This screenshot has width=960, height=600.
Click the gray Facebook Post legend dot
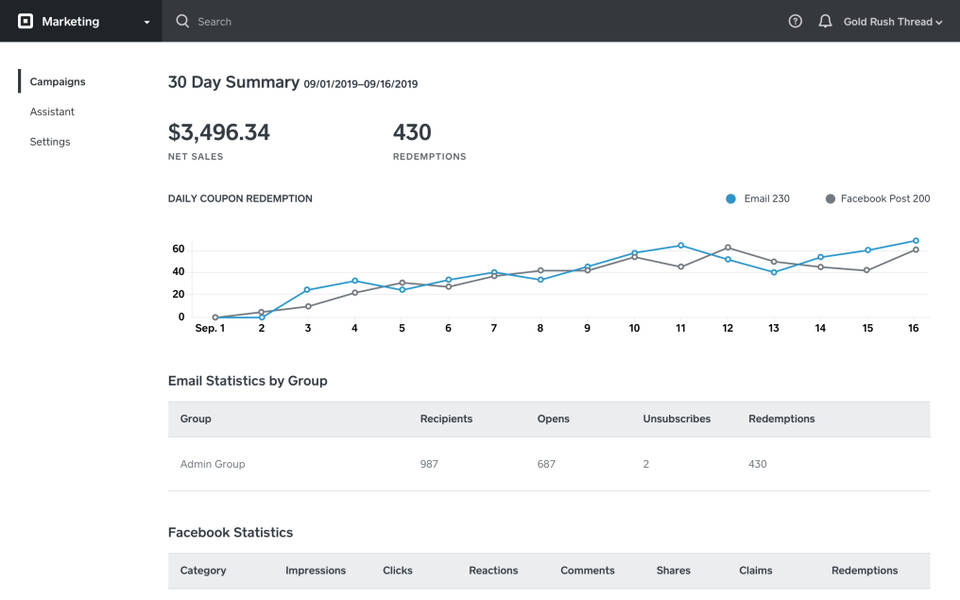(x=829, y=198)
